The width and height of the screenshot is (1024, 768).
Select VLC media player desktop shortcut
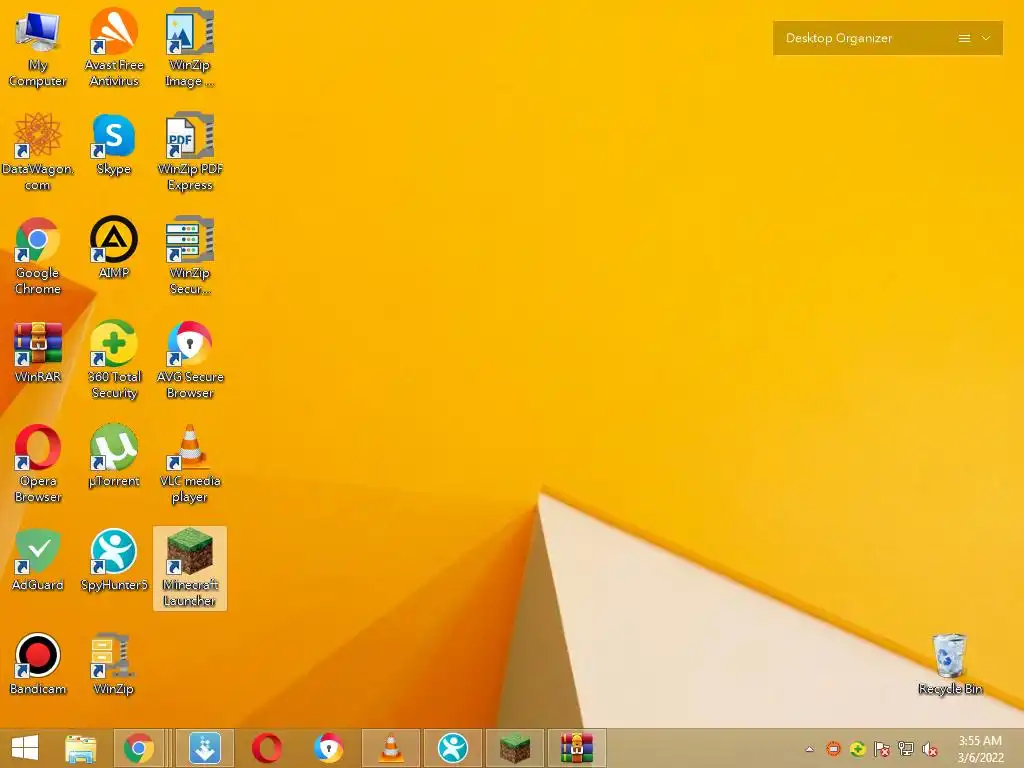tap(189, 464)
